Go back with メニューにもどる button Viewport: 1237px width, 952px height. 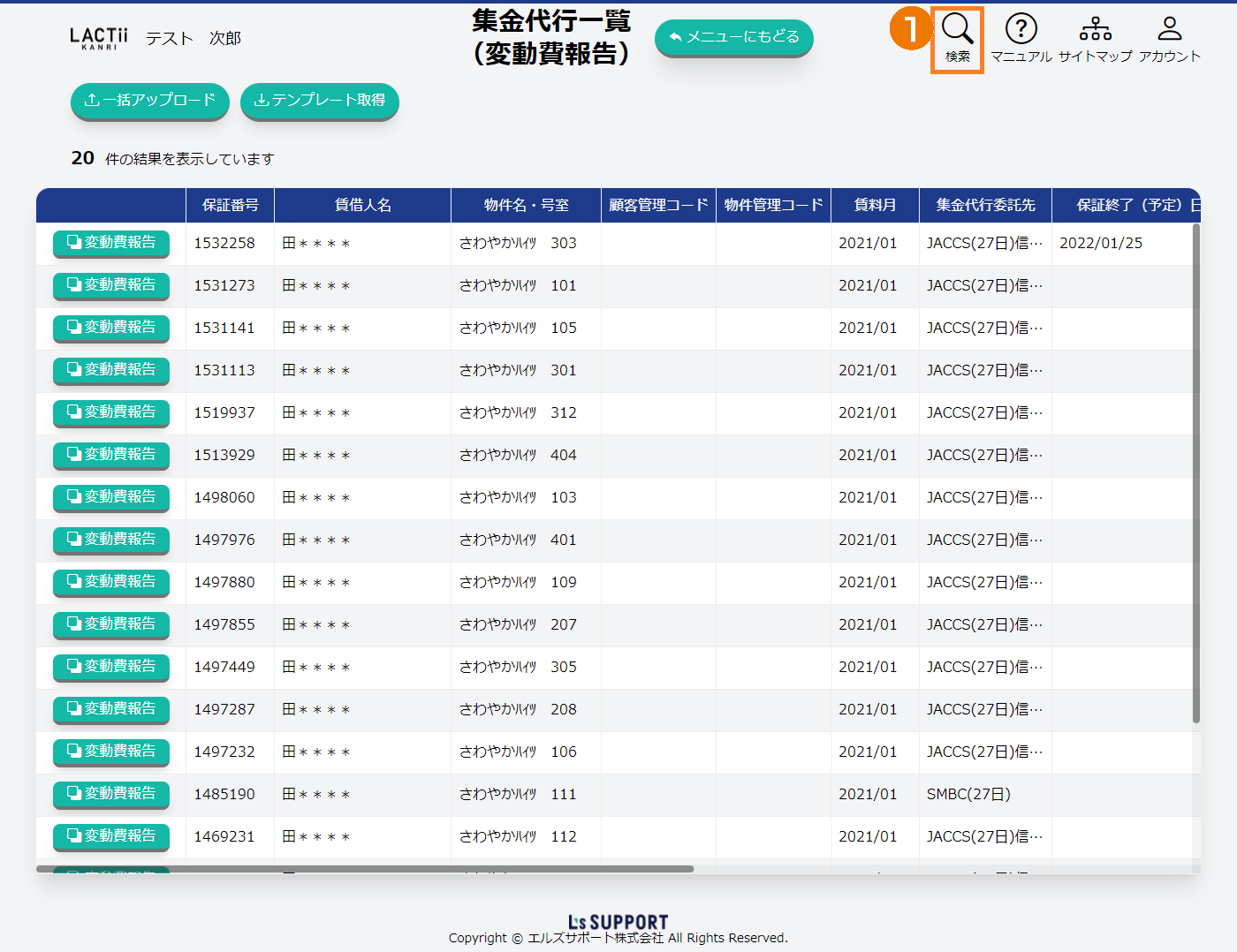coord(733,37)
